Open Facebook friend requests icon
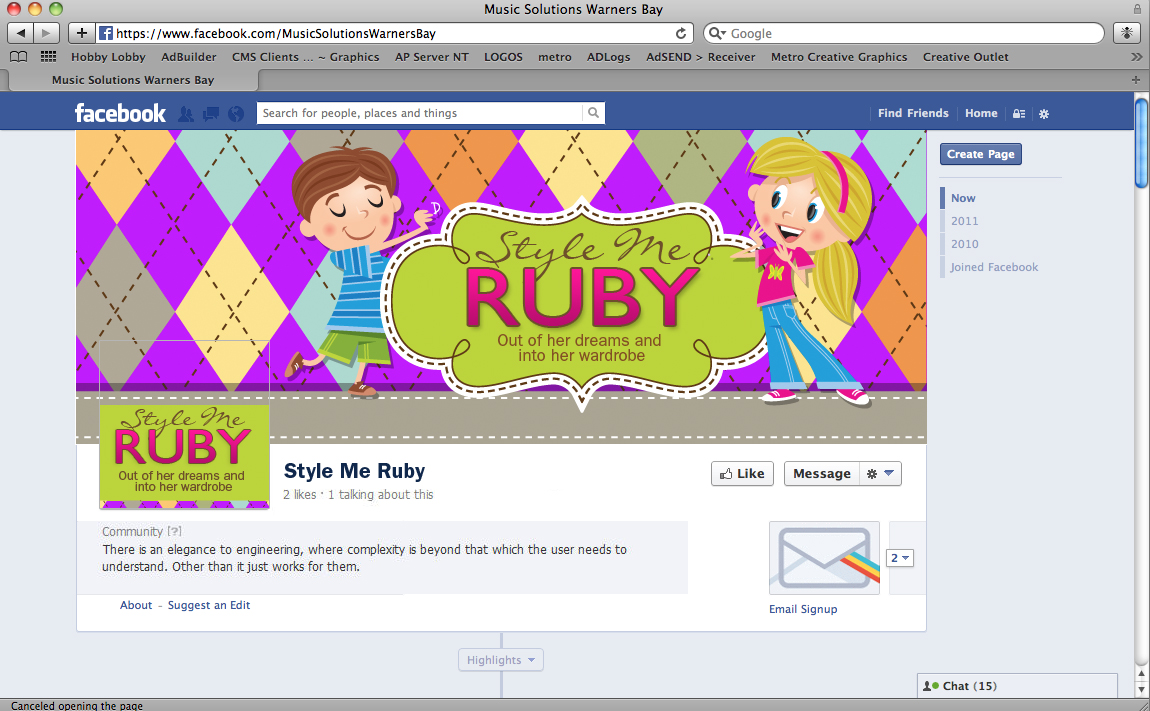Viewport: 1150px width, 711px height. (x=186, y=114)
